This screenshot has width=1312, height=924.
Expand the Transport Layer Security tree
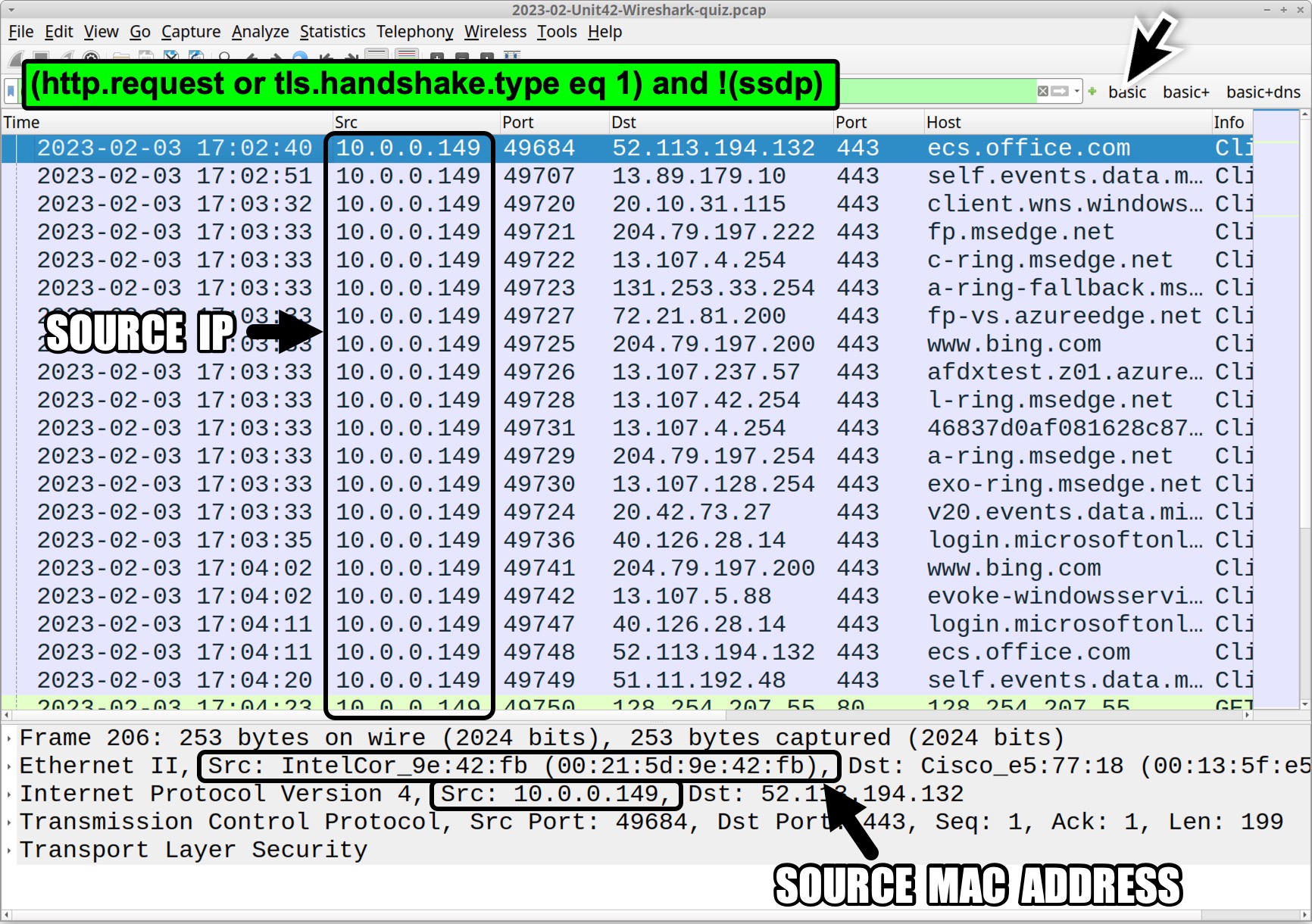pyautogui.click(x=8, y=850)
